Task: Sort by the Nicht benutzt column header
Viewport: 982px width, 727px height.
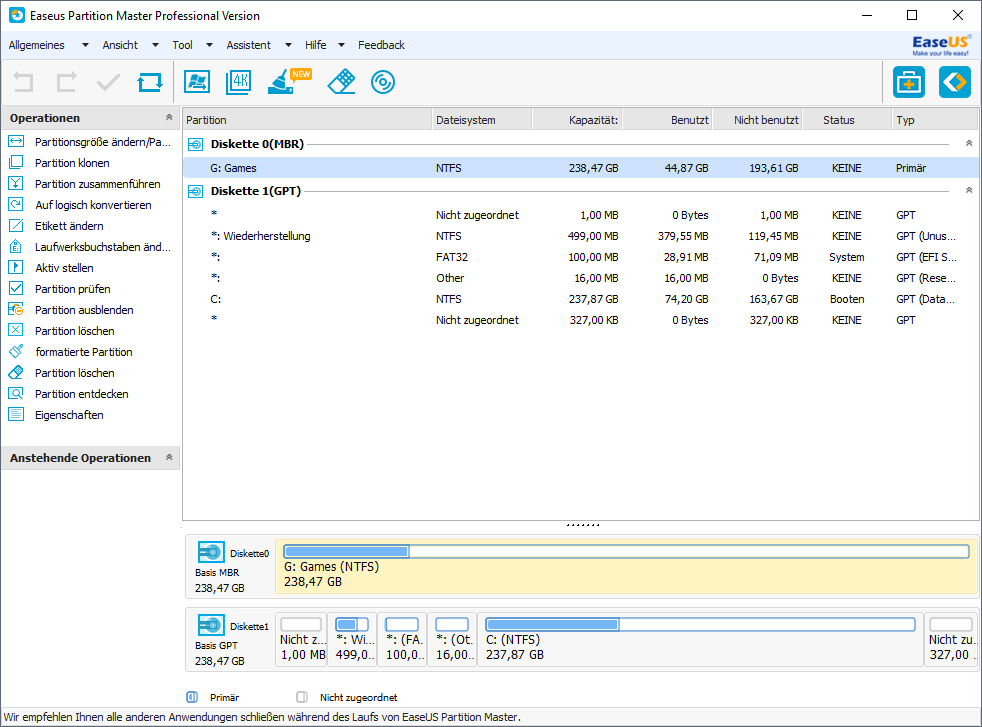Action: tap(758, 120)
